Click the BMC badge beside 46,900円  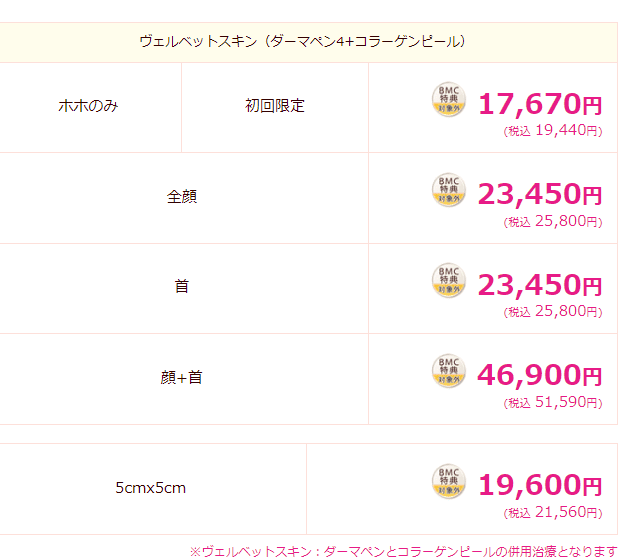click(449, 371)
